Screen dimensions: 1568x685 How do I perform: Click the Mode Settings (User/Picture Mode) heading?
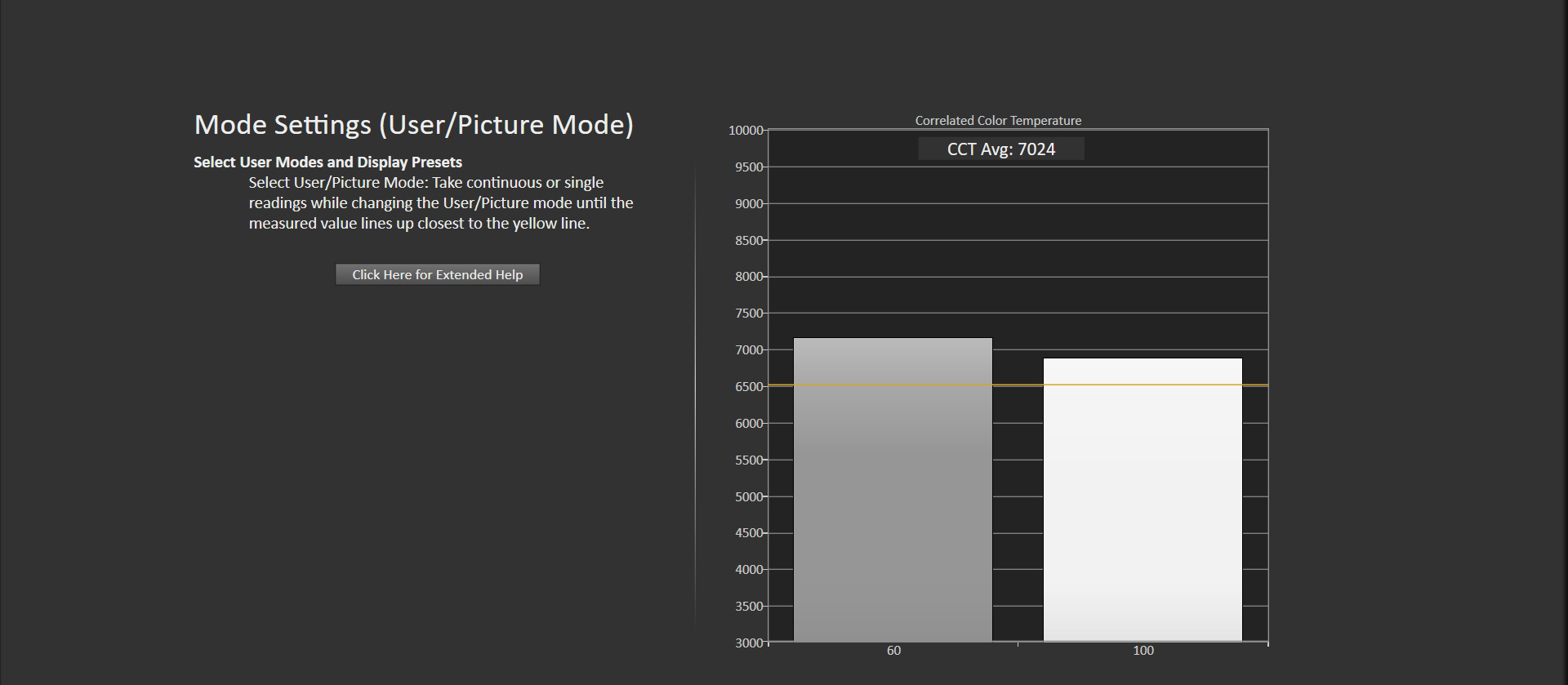coord(413,125)
